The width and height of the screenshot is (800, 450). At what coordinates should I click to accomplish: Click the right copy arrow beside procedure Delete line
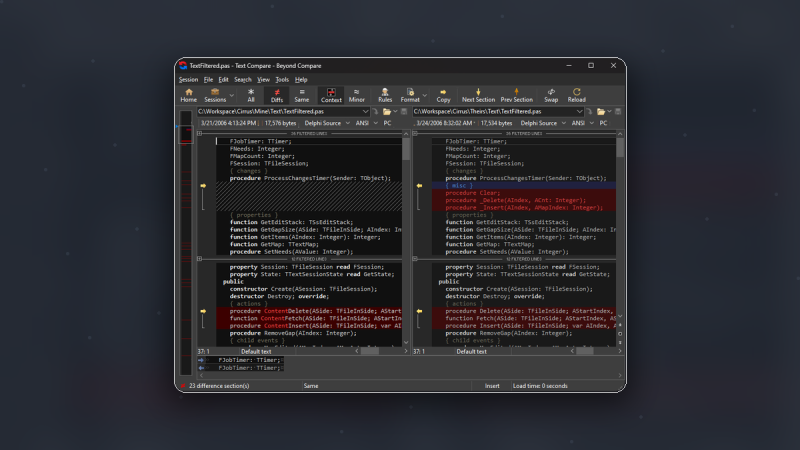(419, 311)
